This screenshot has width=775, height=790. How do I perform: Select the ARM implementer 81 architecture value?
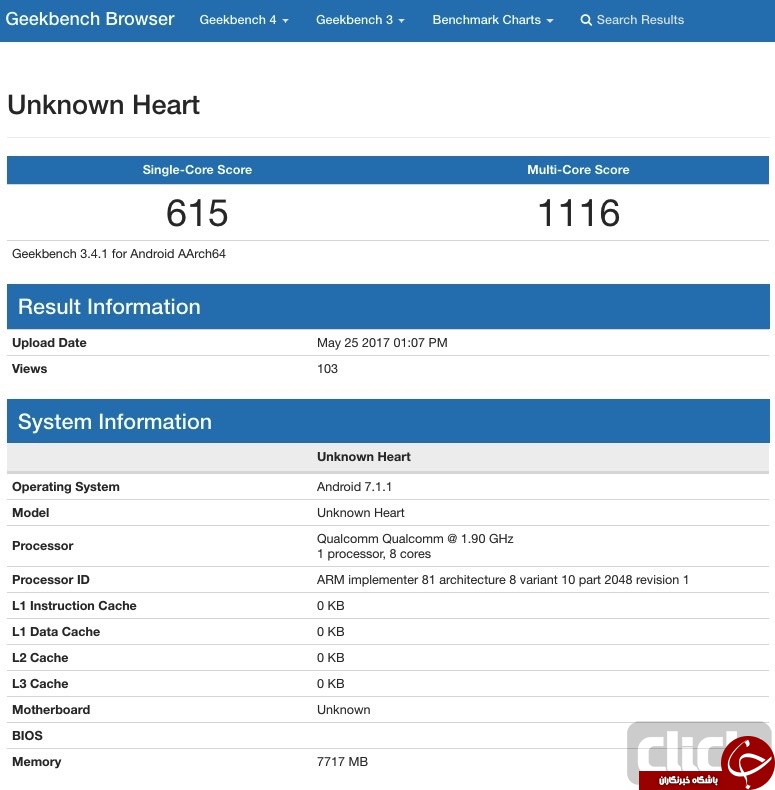502,580
